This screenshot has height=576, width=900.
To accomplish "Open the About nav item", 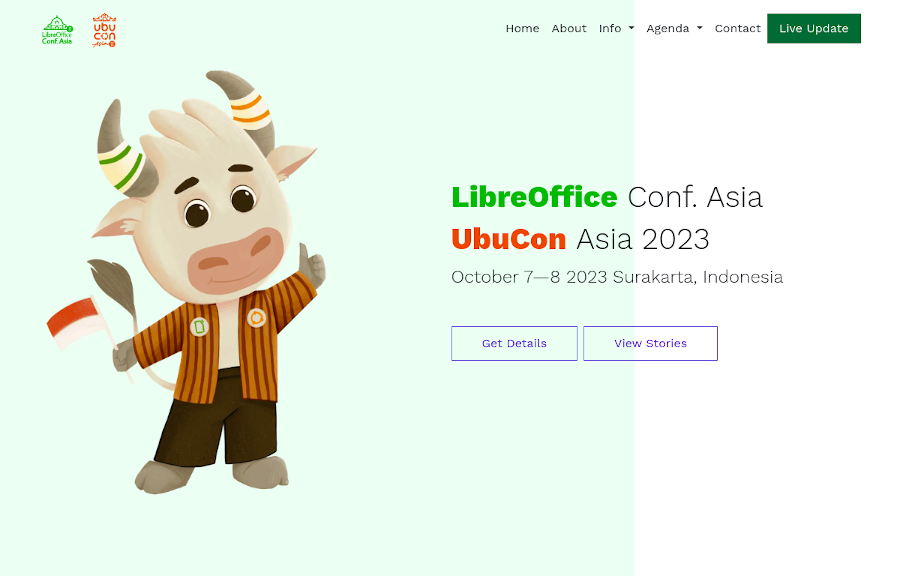I will click(x=569, y=28).
